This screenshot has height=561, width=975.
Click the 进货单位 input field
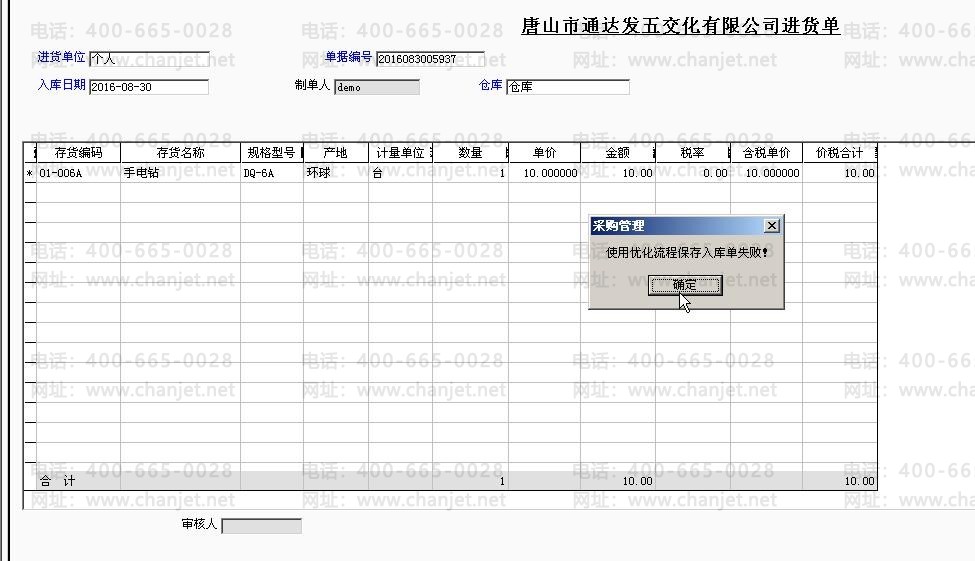[x=149, y=59]
